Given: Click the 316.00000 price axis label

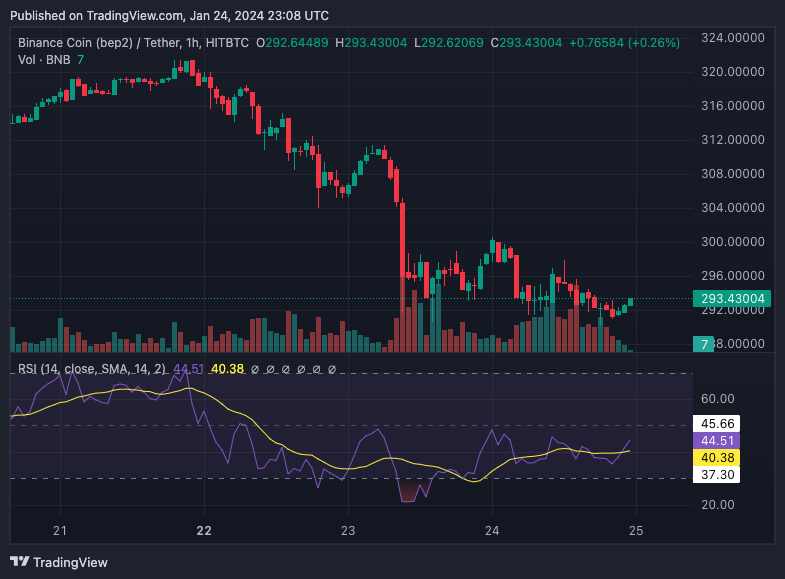Looking at the screenshot, I should pyautogui.click(x=732, y=106).
